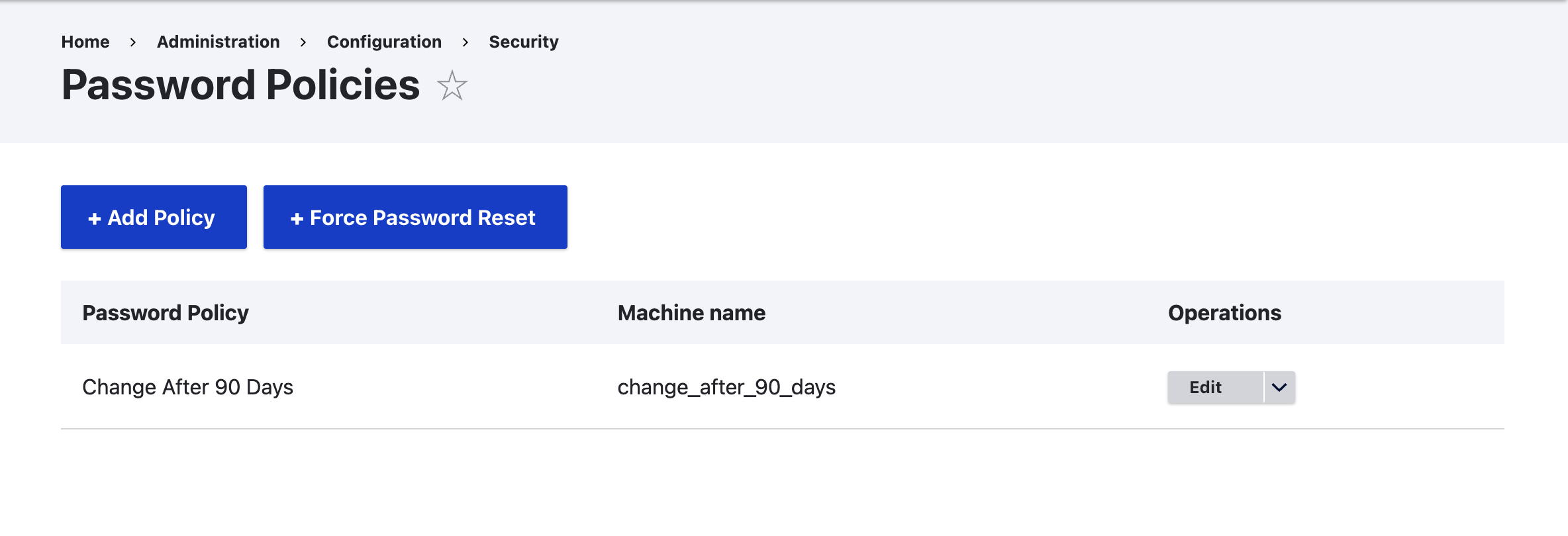Click the Operations column header

click(1224, 312)
